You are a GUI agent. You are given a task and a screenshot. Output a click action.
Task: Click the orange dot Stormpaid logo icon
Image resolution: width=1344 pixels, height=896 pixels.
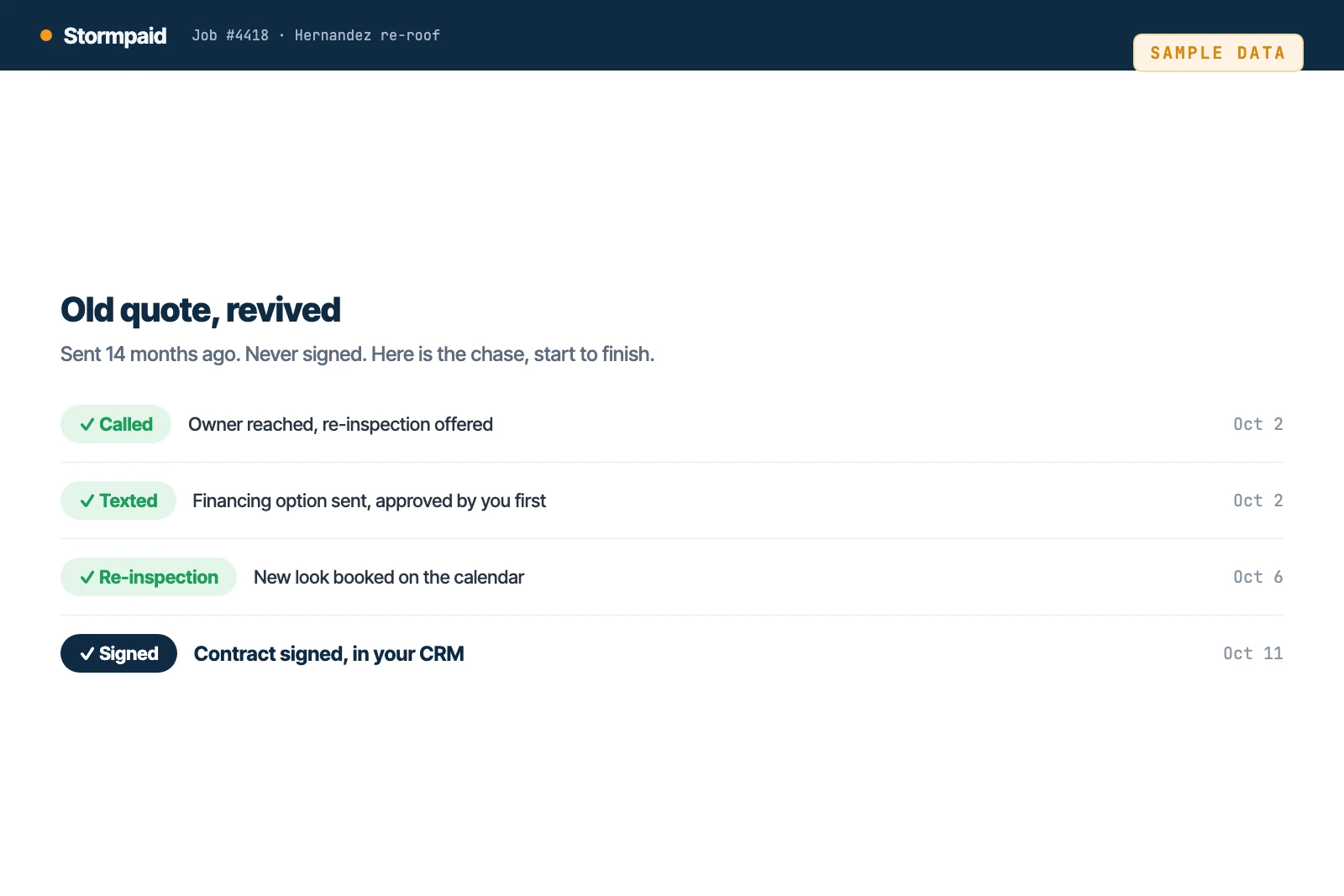(x=46, y=35)
